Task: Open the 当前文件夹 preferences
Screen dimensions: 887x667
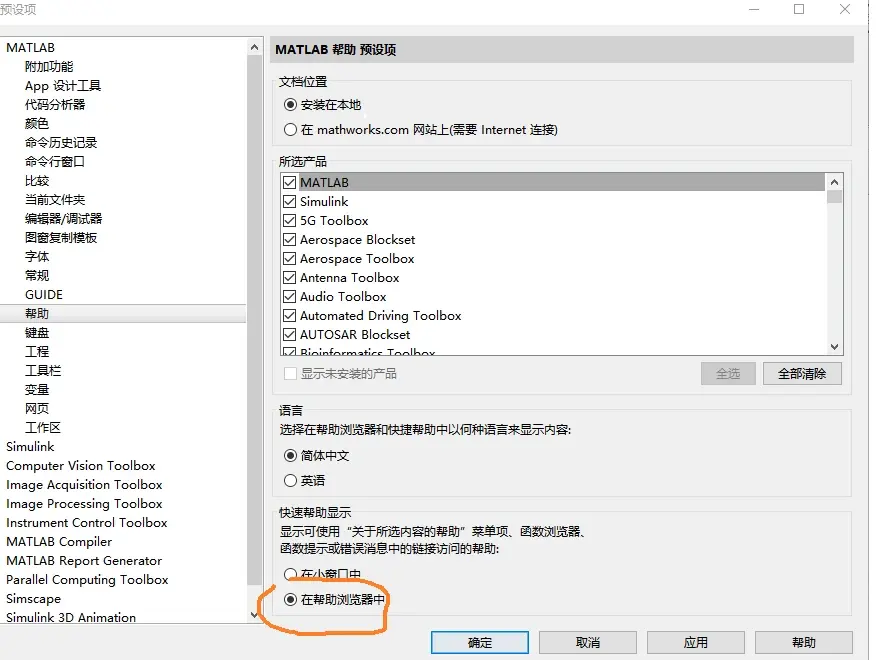Action: (55, 200)
